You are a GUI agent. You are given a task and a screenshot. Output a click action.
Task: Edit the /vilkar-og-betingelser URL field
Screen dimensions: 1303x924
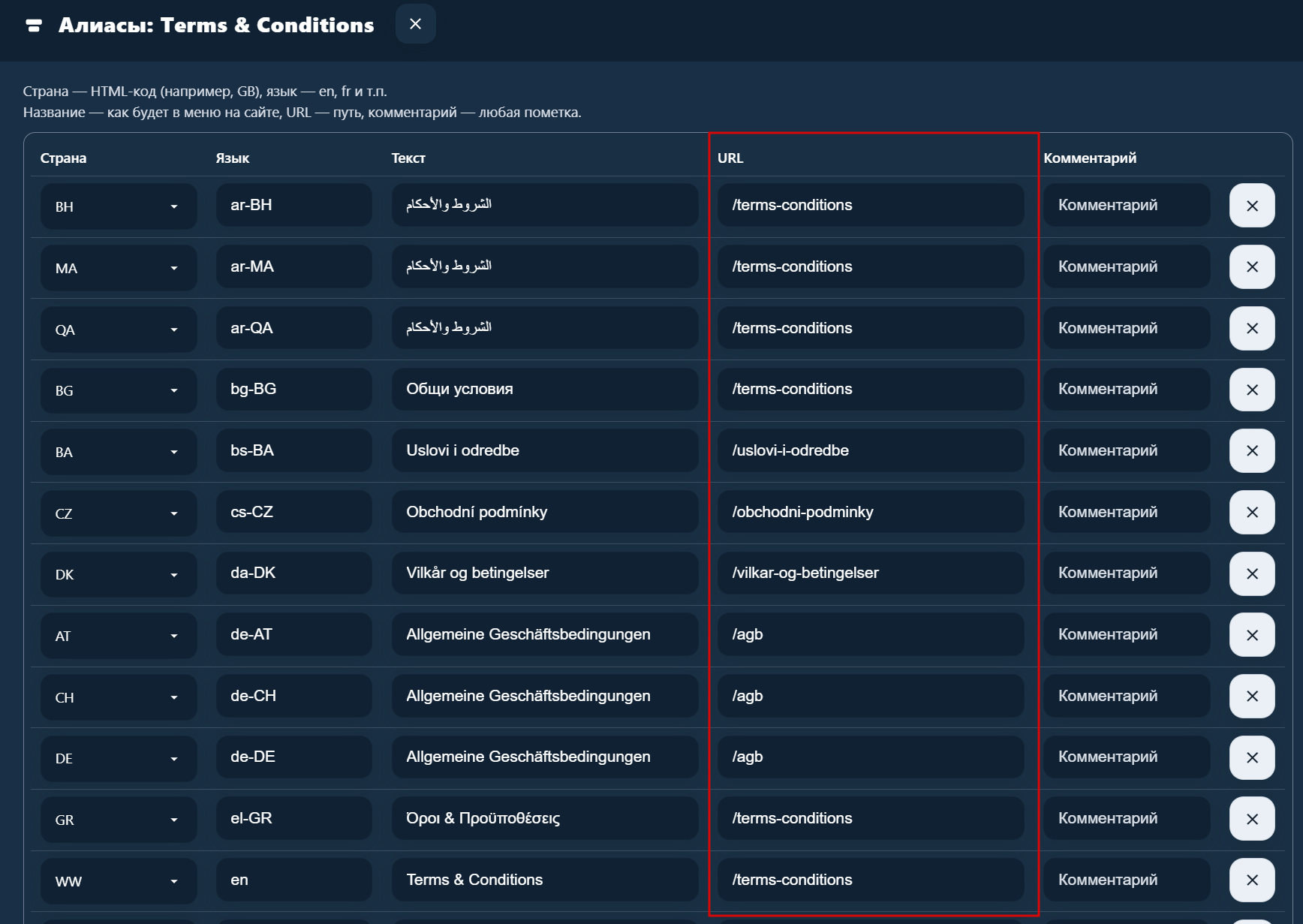click(x=871, y=573)
